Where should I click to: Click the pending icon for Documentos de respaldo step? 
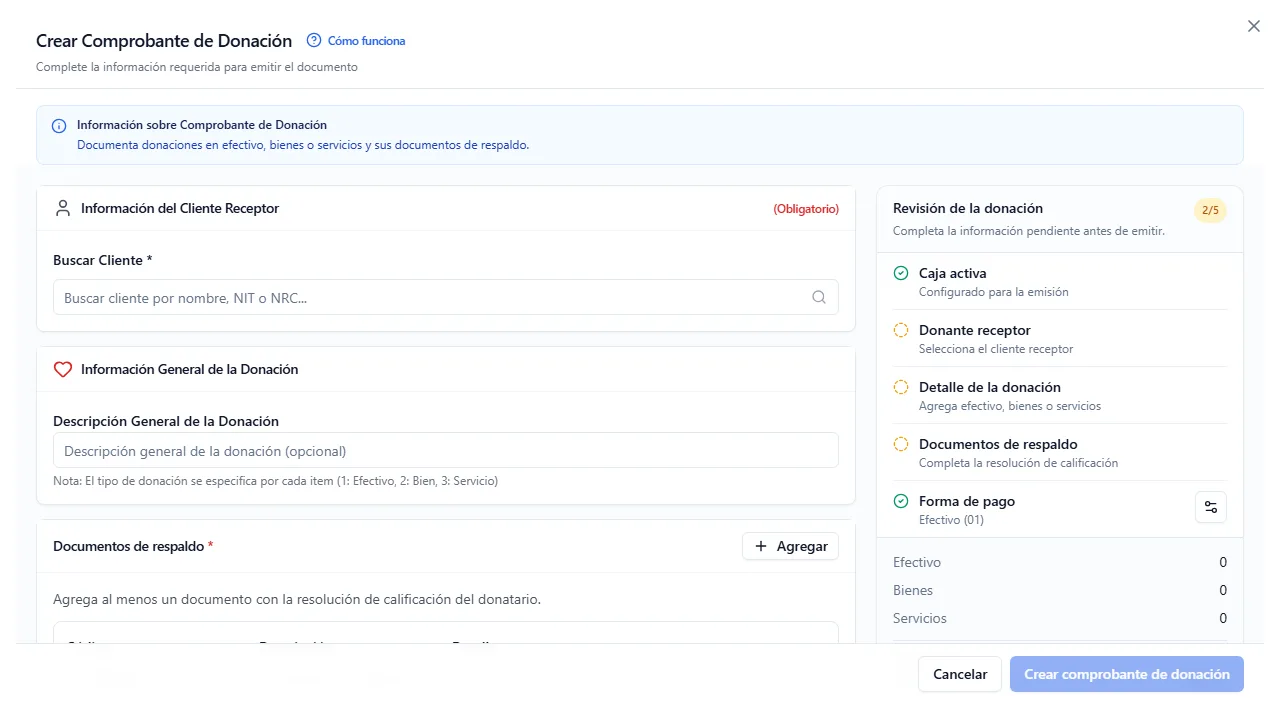pos(901,444)
